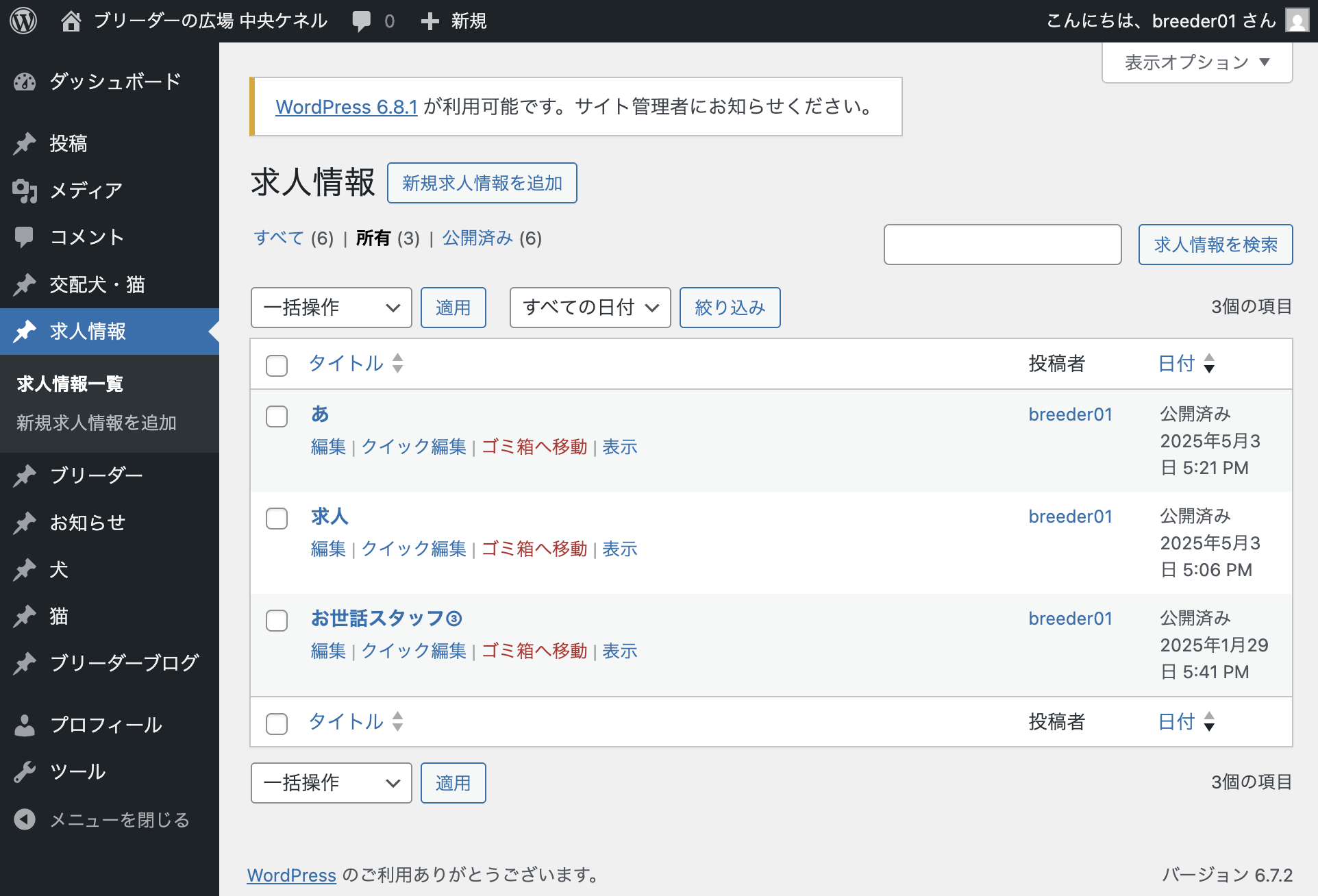Open the すべての日付 dropdown
Viewport: 1318px width, 896px height.
590,308
